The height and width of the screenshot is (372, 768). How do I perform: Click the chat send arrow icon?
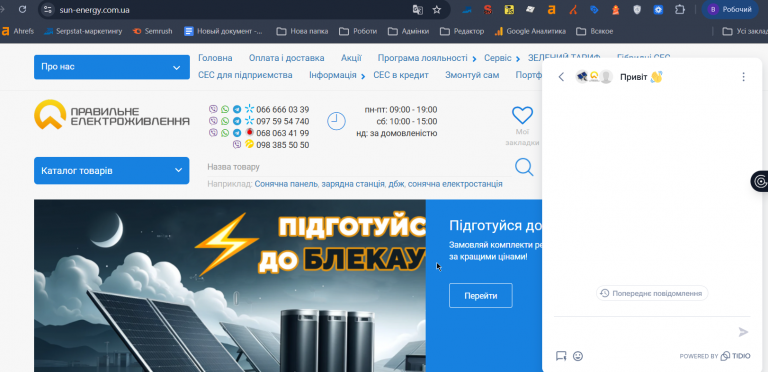[x=744, y=332]
